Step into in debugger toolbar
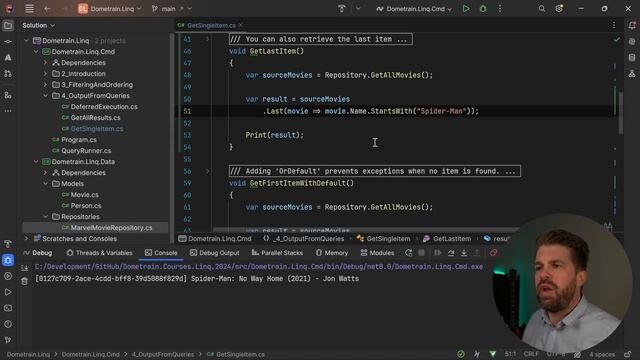The width and height of the screenshot is (640, 360). (x=464, y=253)
